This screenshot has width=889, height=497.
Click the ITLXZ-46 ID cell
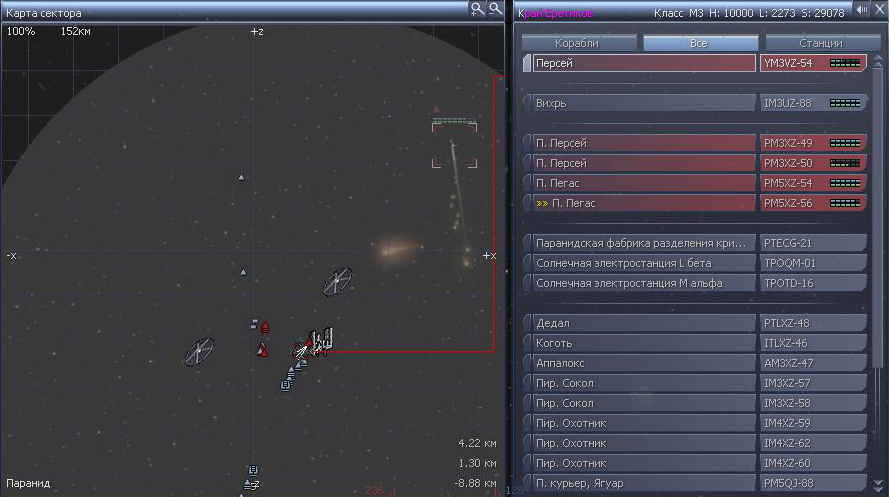[813, 343]
